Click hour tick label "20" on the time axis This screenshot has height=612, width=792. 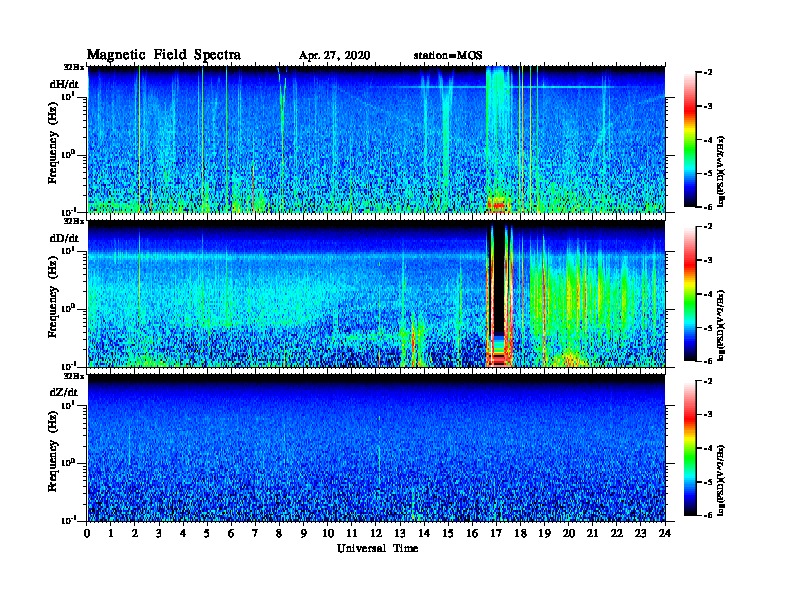click(x=569, y=533)
